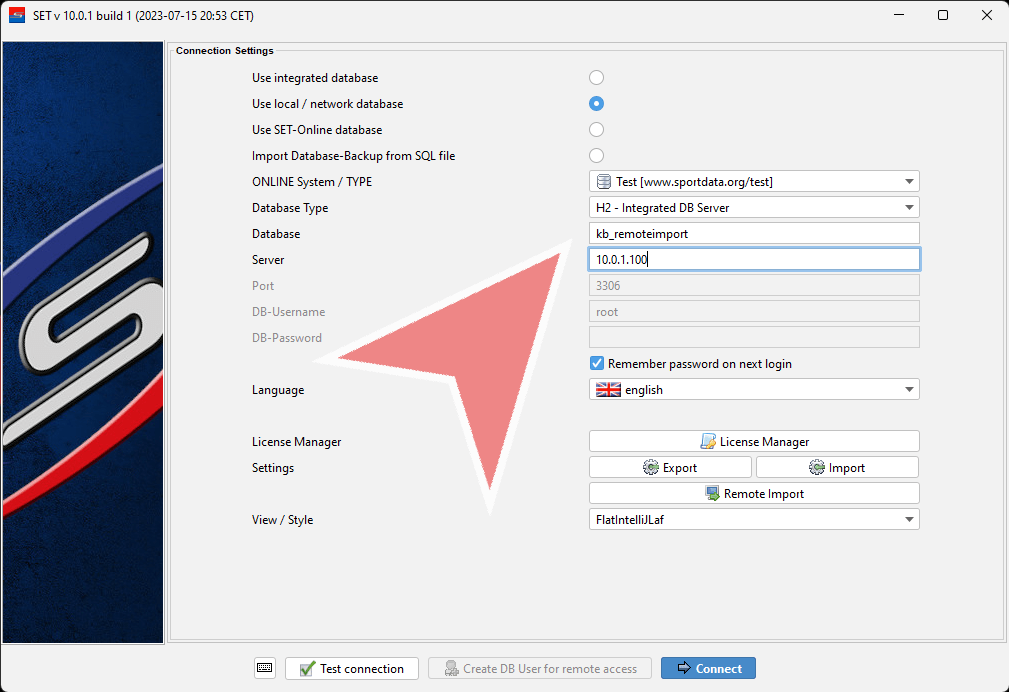This screenshot has height=692, width=1009.
Task: Select Use local / network database
Action: pos(597,104)
